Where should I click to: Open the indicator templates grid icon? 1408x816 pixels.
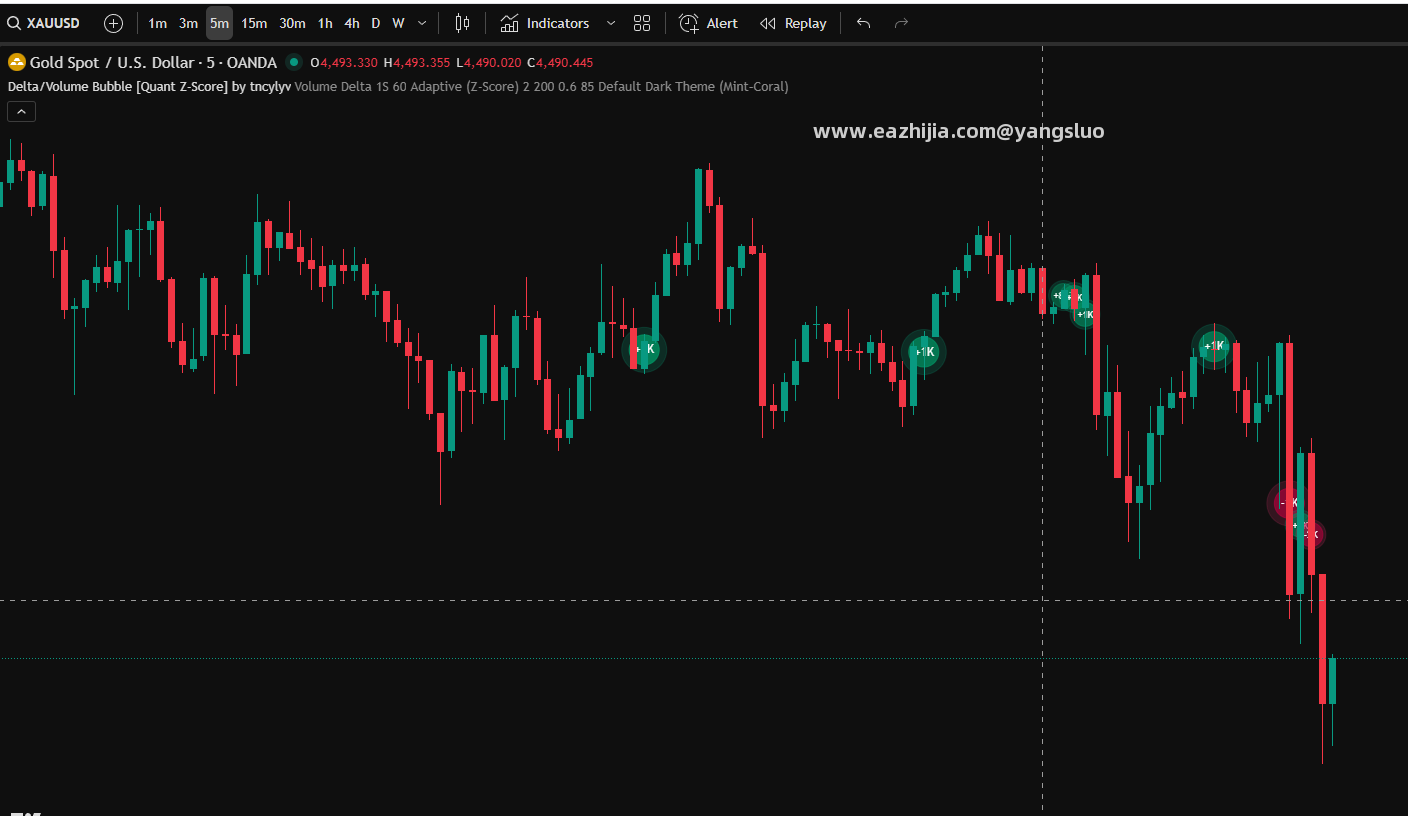pyautogui.click(x=642, y=23)
